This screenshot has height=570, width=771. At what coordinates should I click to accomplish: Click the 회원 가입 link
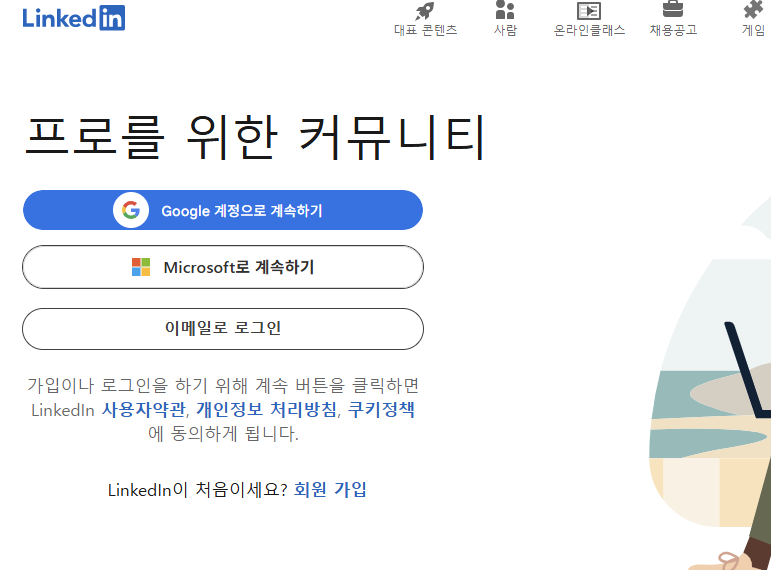[330, 490]
